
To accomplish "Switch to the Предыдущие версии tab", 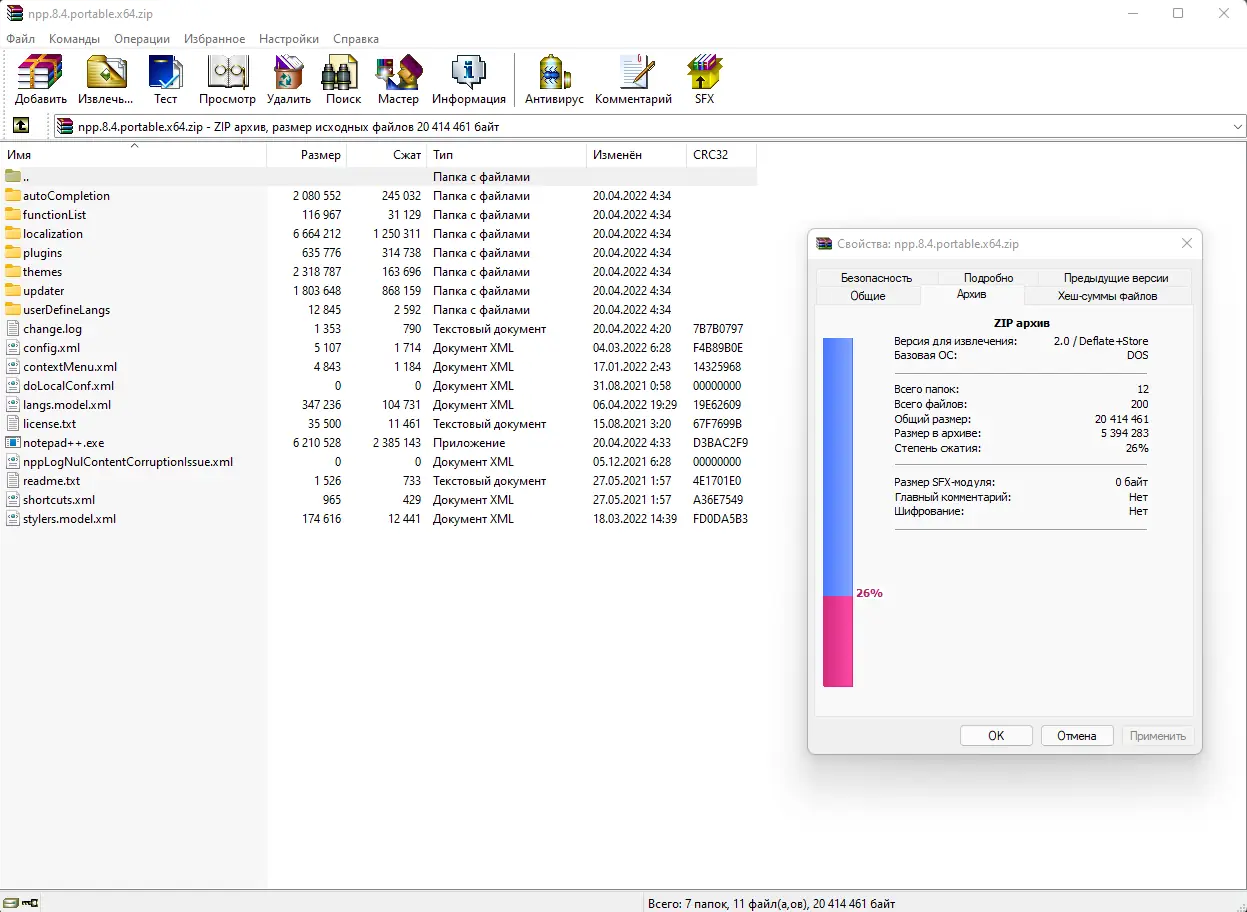I will [x=1115, y=278].
